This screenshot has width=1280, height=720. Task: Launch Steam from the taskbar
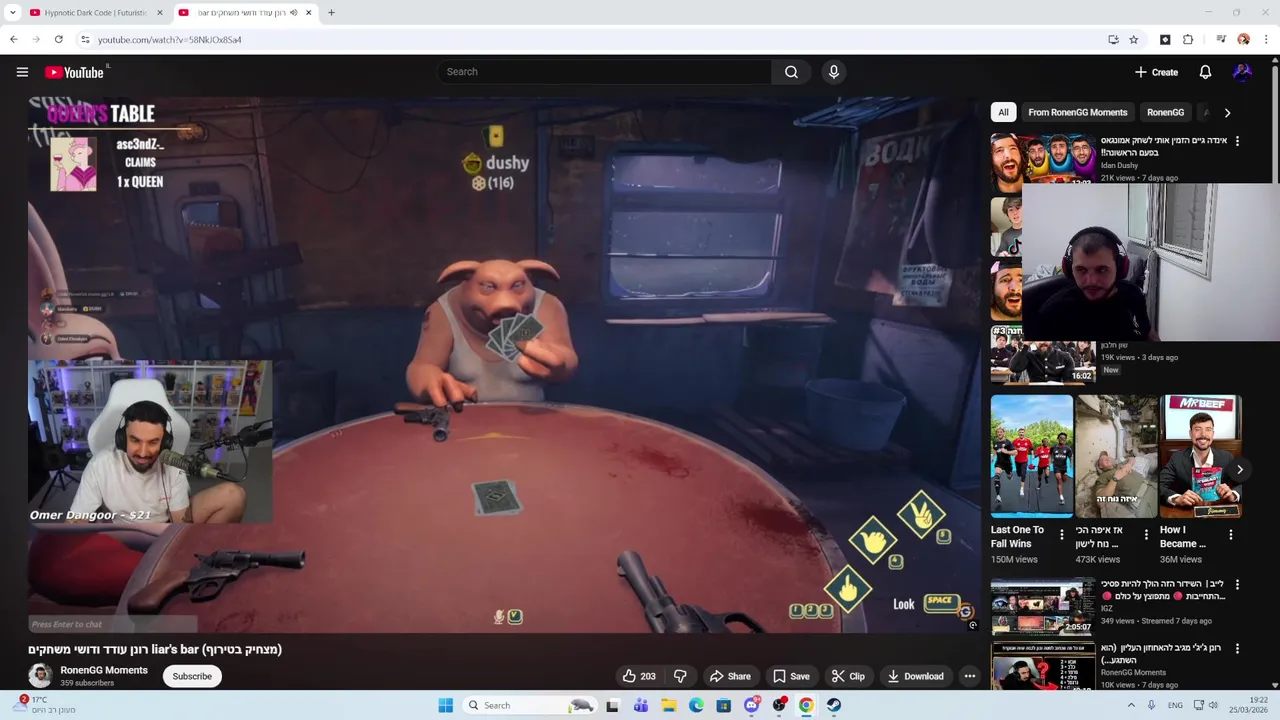click(x=833, y=705)
